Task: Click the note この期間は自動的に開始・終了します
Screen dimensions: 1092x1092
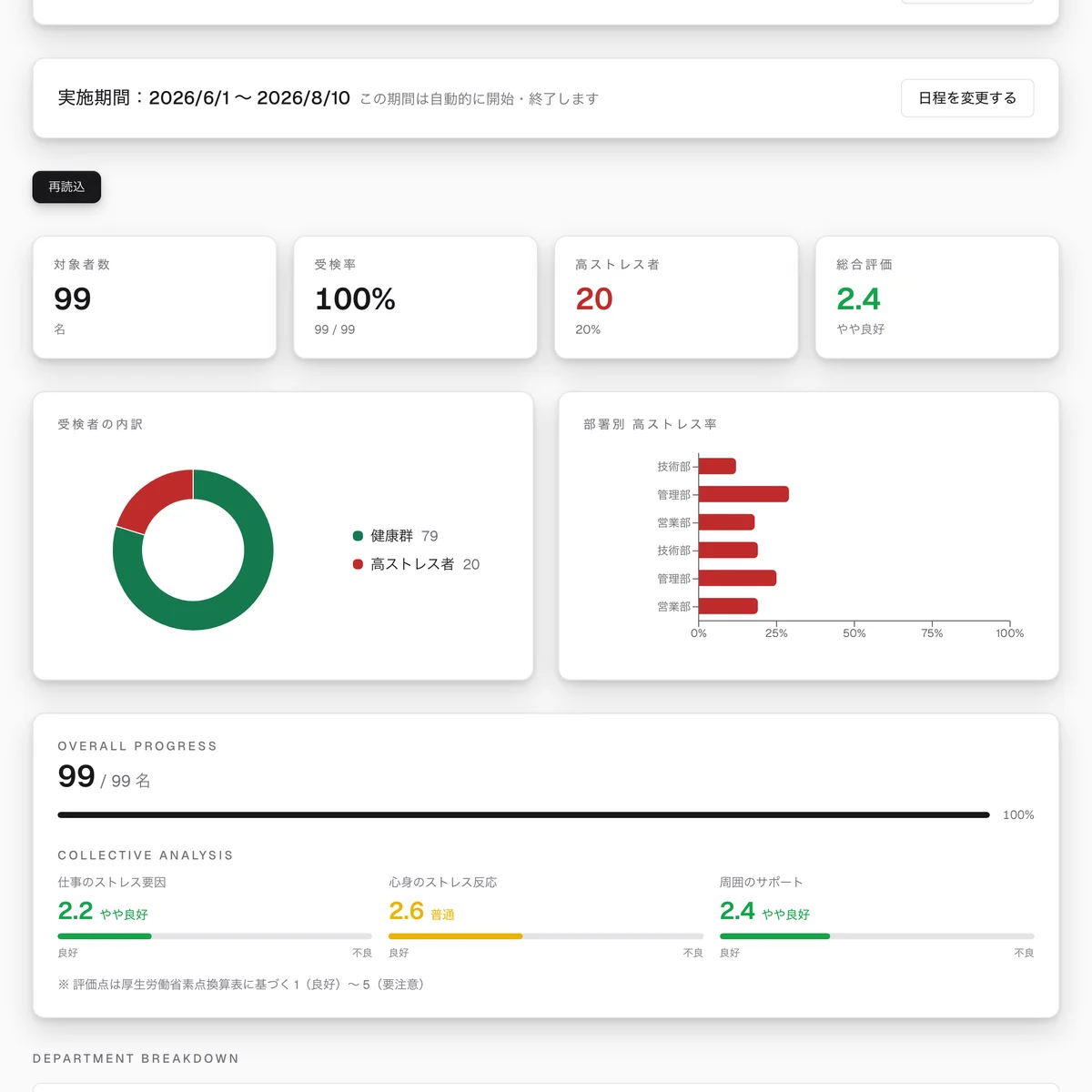Action: pos(479,99)
